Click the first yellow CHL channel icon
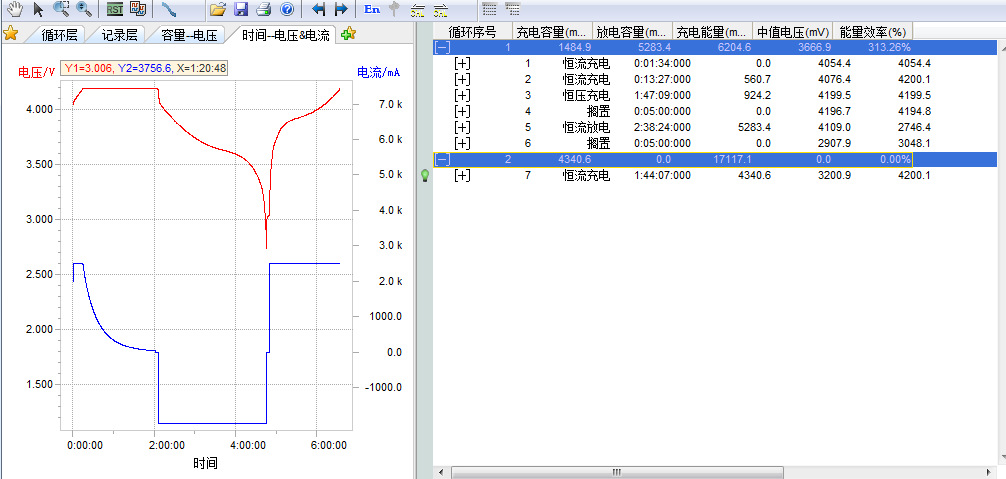Image resolution: width=1006 pixels, height=479 pixels. tap(418, 10)
